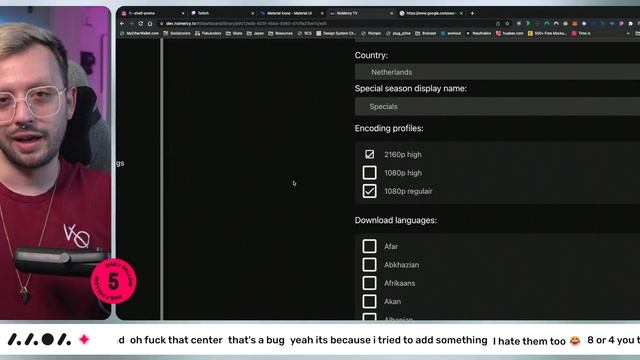Open MyEtherWallet.com bookmark

140,33
